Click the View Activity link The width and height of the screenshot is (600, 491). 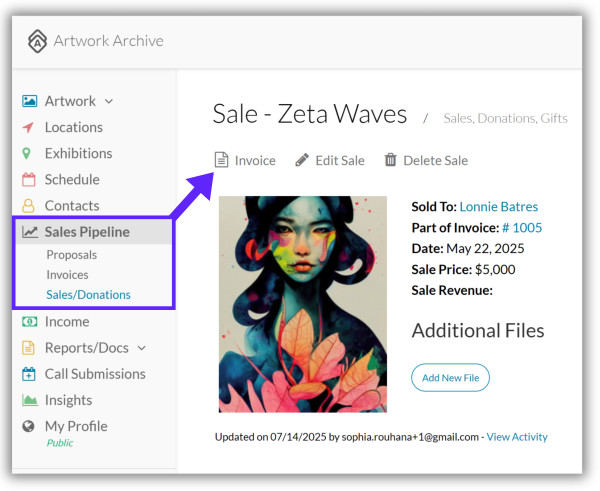tap(517, 437)
